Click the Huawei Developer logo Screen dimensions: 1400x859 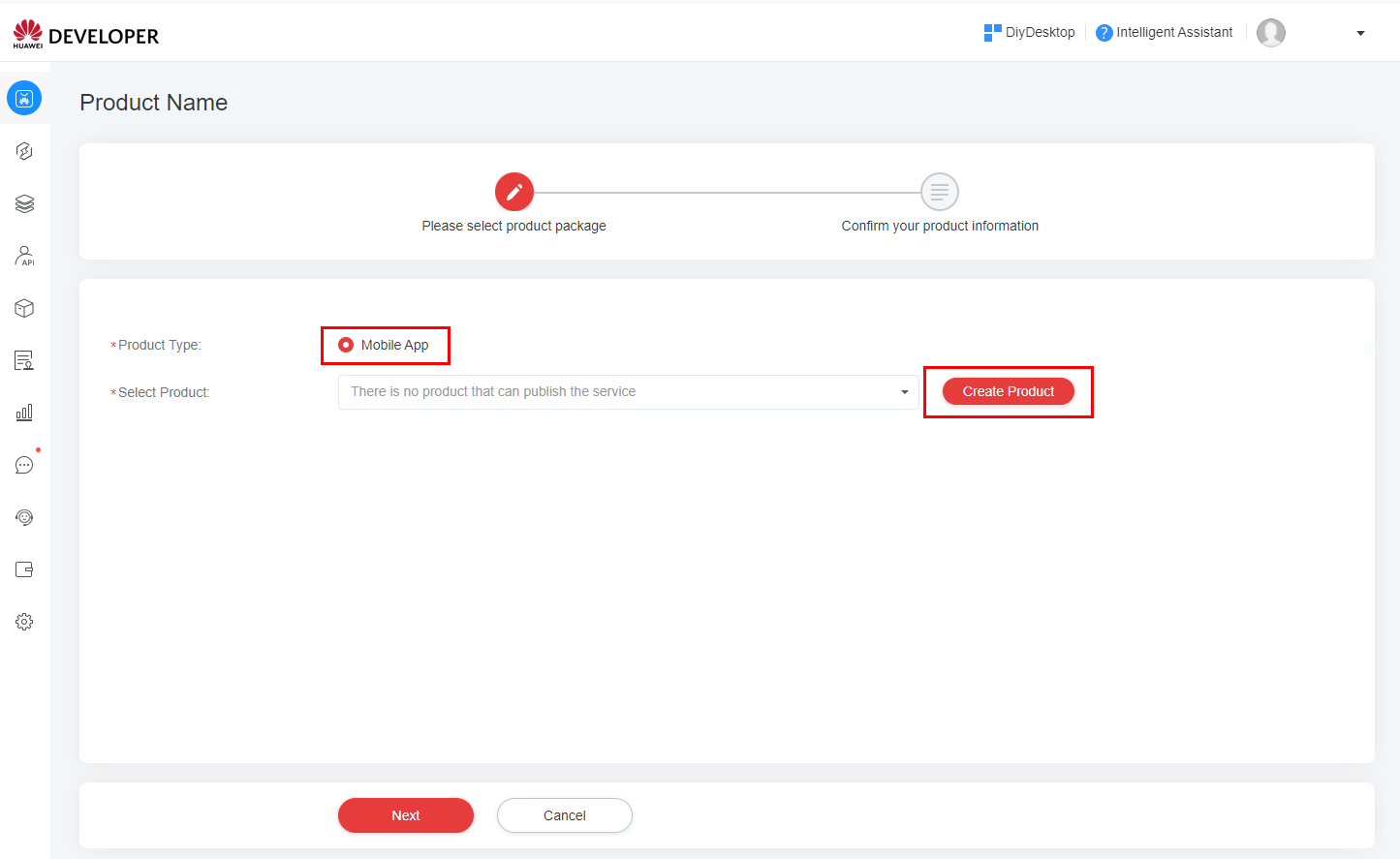tap(85, 34)
